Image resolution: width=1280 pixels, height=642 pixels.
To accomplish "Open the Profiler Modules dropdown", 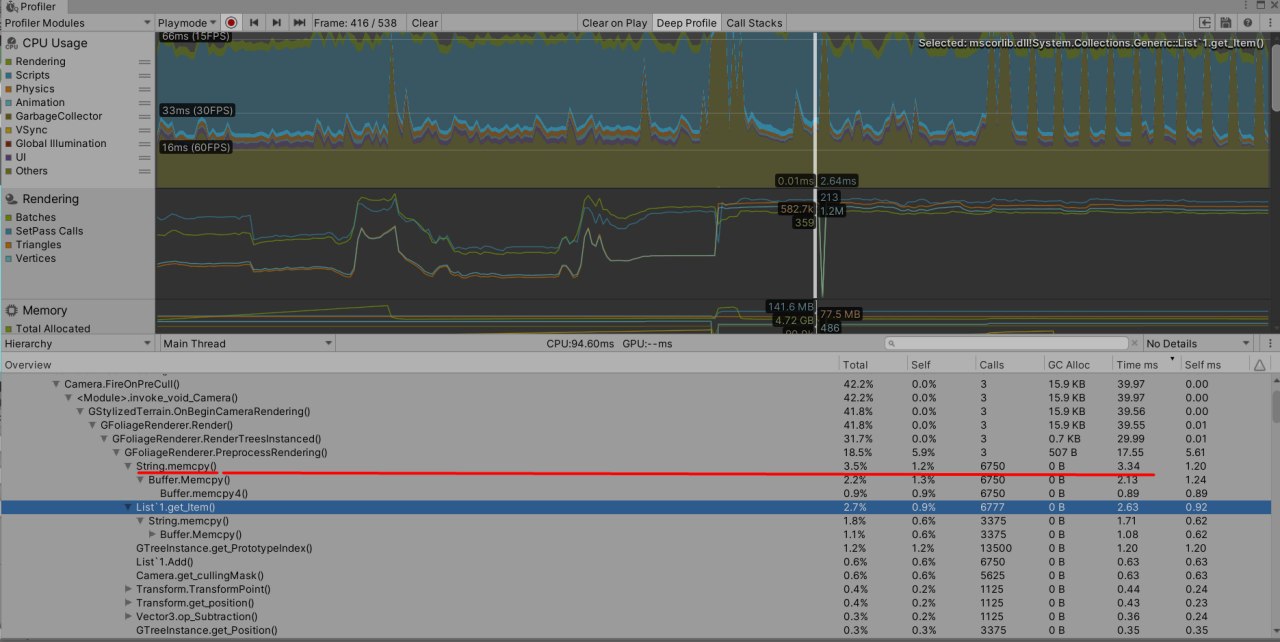I will coord(76,22).
